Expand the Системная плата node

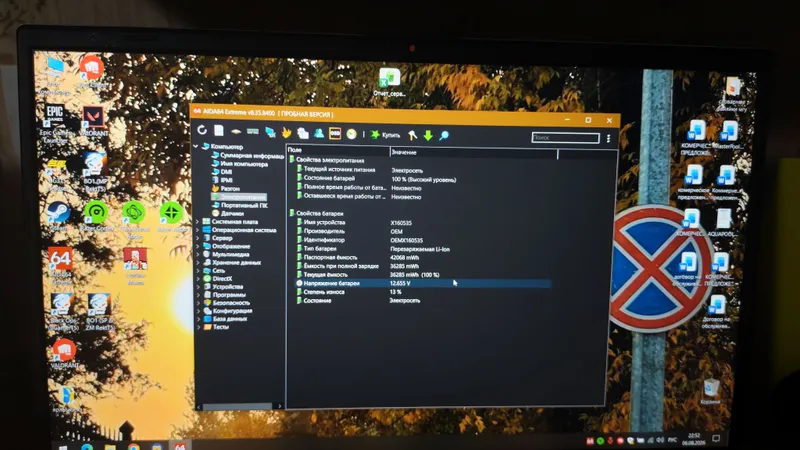point(197,221)
